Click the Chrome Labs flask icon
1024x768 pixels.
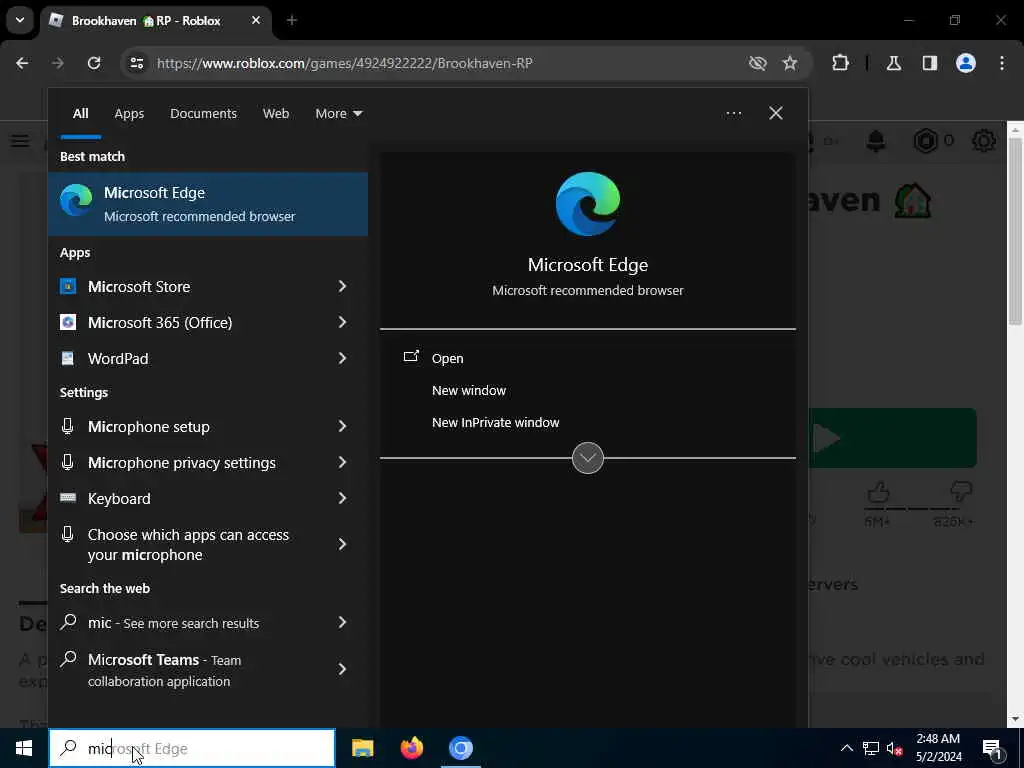(894, 63)
